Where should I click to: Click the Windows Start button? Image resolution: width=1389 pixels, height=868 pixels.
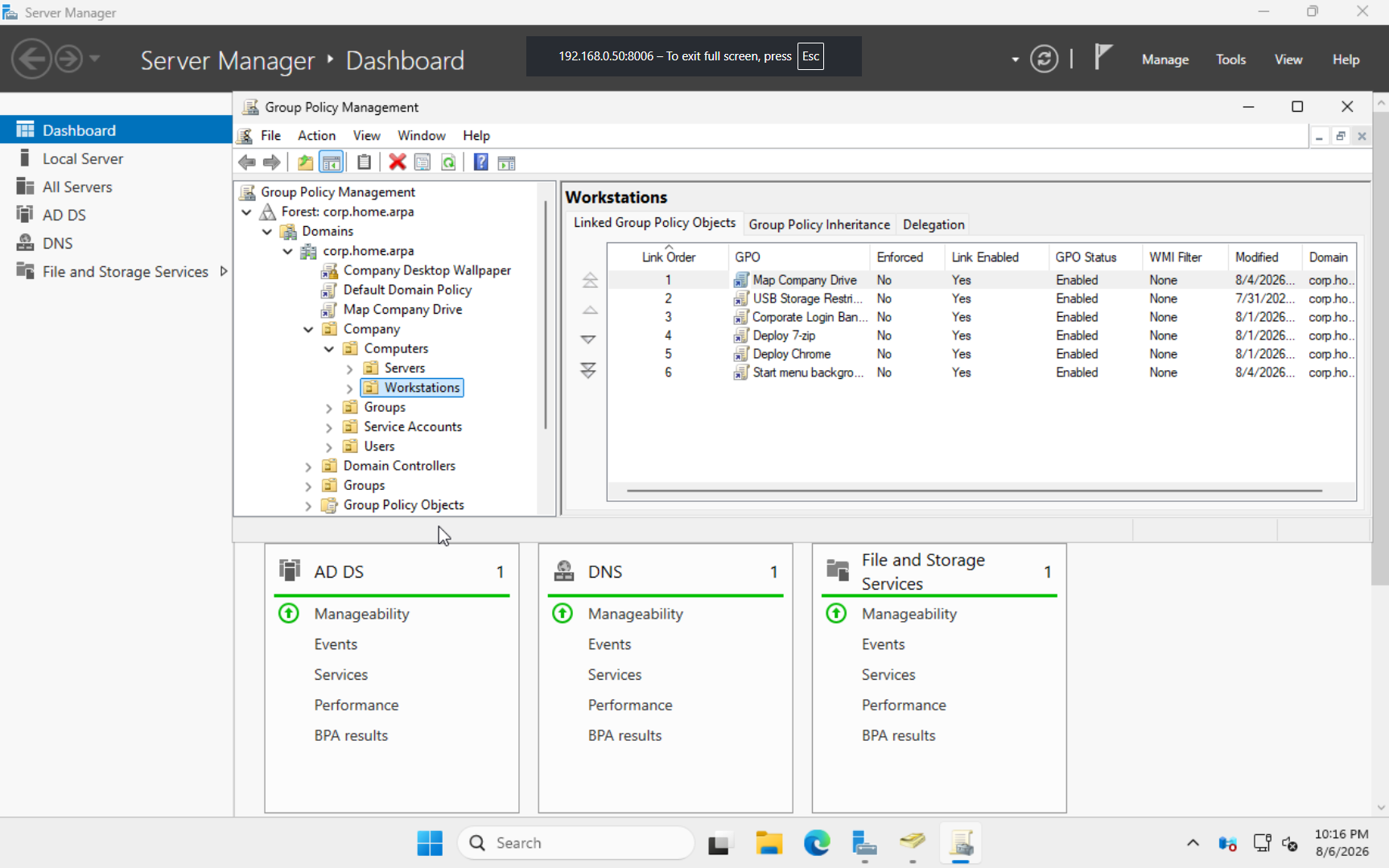(x=430, y=843)
